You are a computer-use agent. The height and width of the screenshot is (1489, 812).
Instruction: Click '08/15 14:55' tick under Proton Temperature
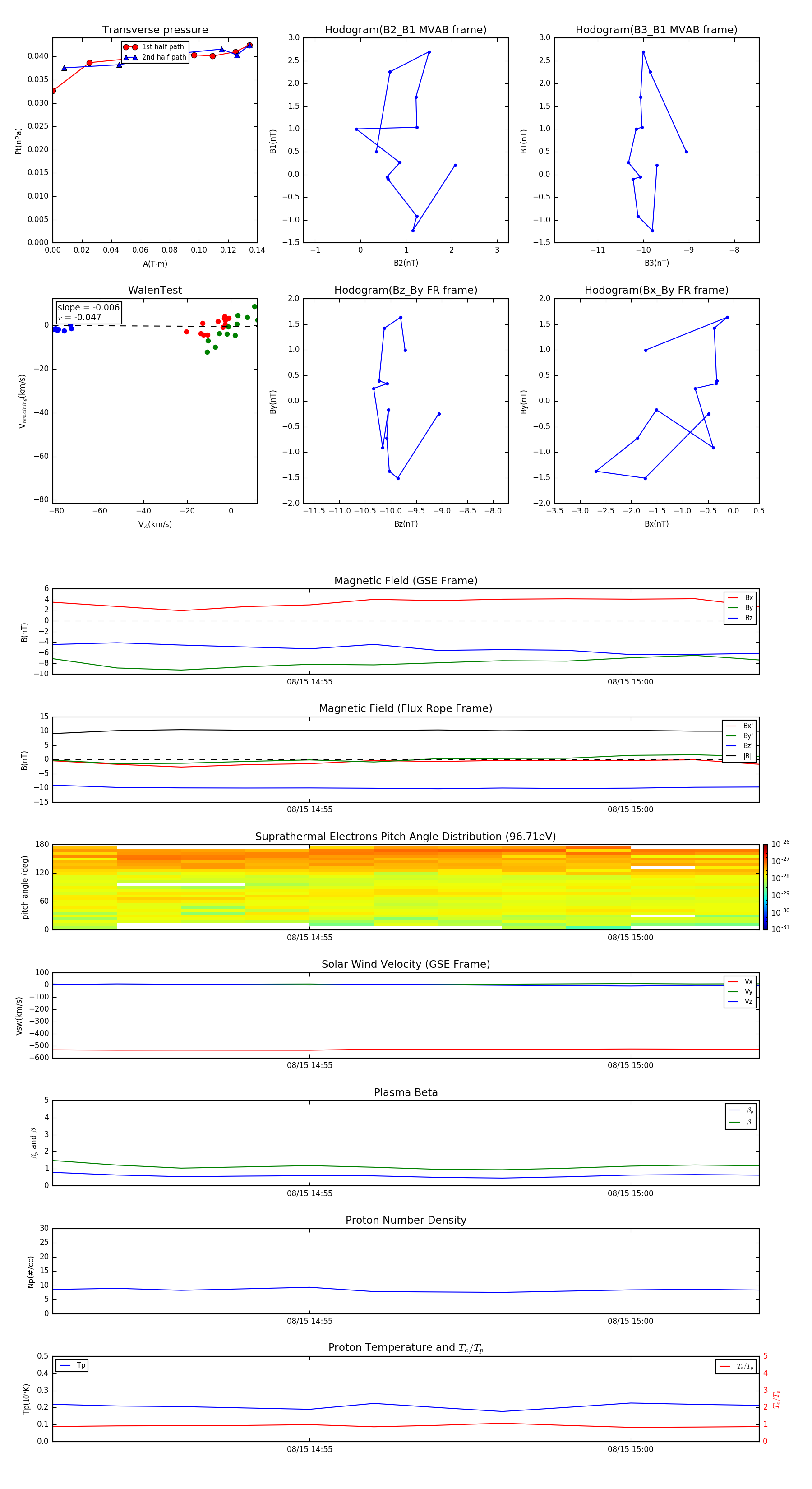click(310, 1449)
